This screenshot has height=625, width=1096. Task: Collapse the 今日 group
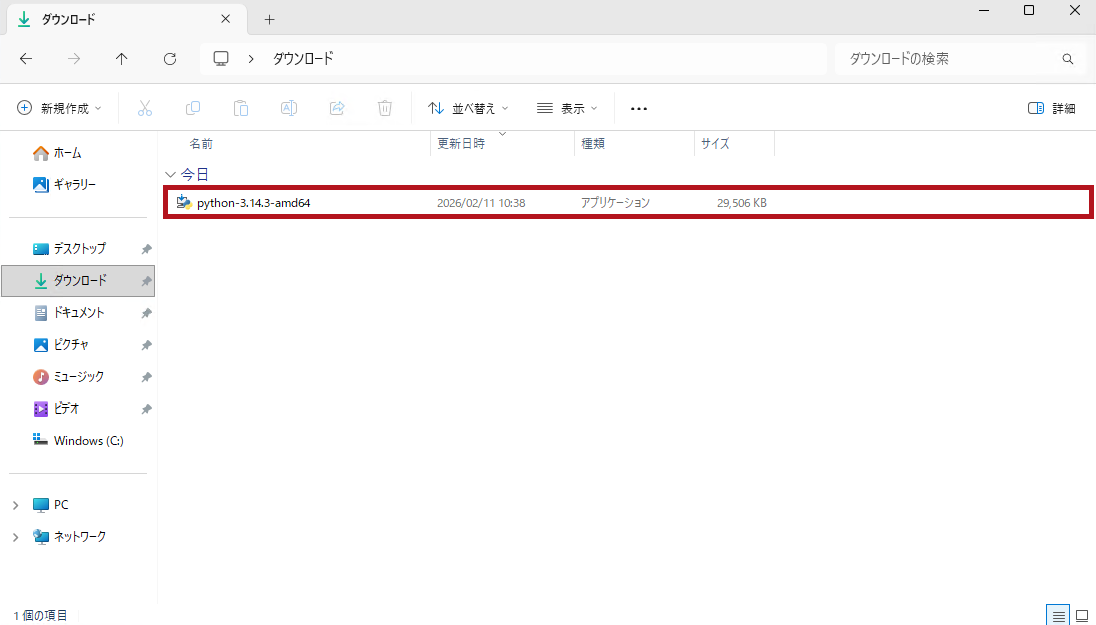pos(170,174)
